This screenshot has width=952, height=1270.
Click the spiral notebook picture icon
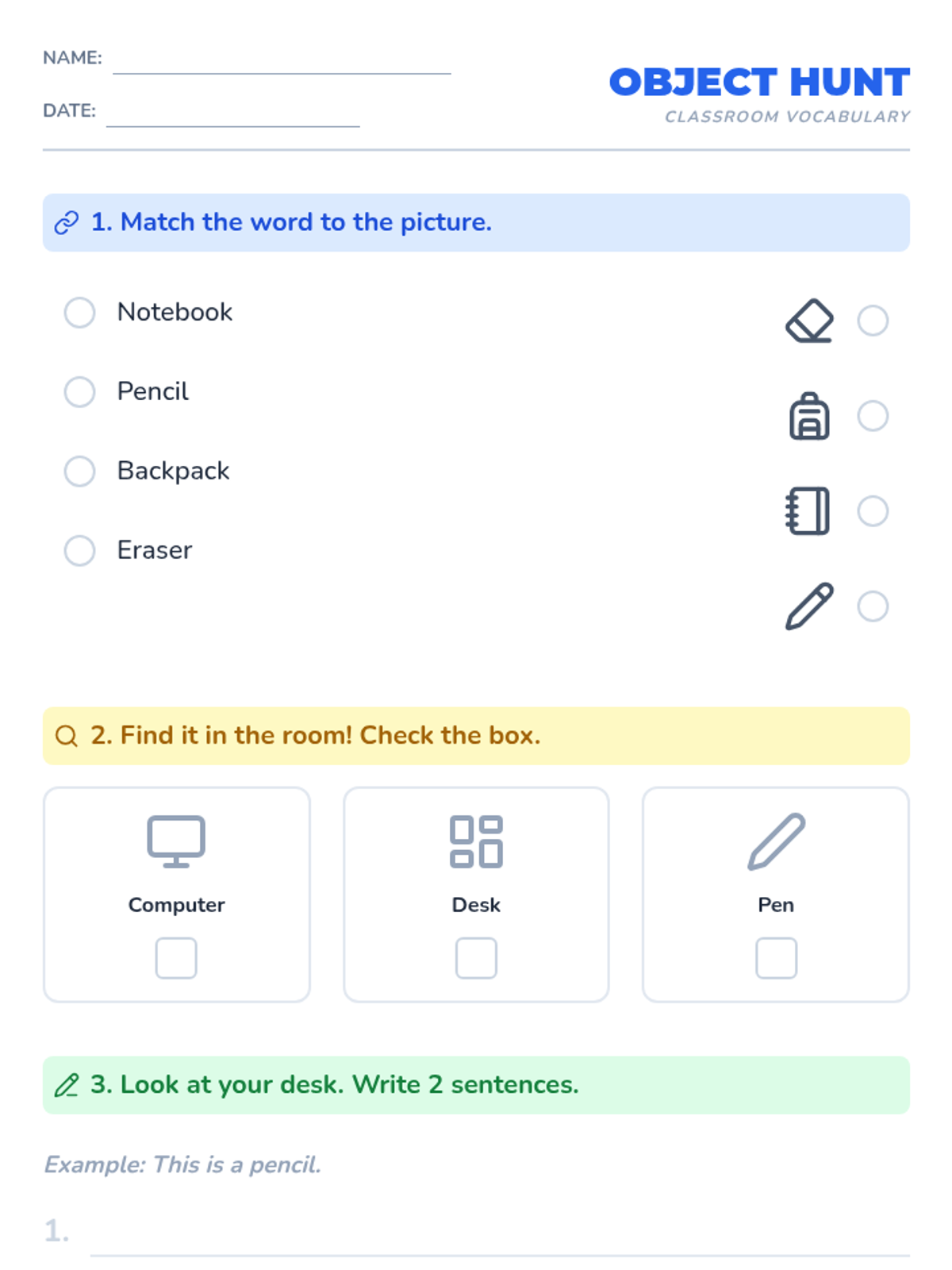pyautogui.click(x=808, y=511)
